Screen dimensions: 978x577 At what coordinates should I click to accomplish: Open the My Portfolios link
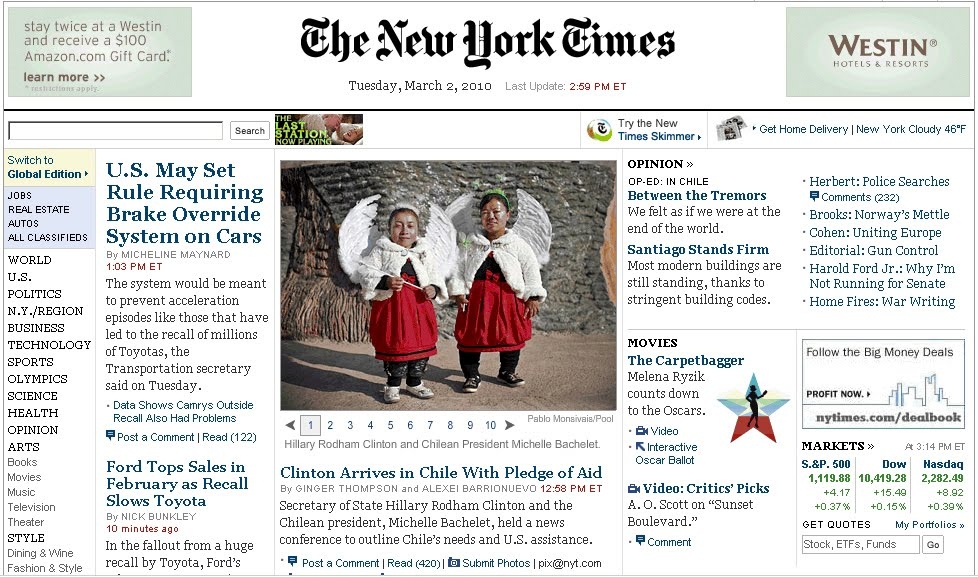(929, 525)
